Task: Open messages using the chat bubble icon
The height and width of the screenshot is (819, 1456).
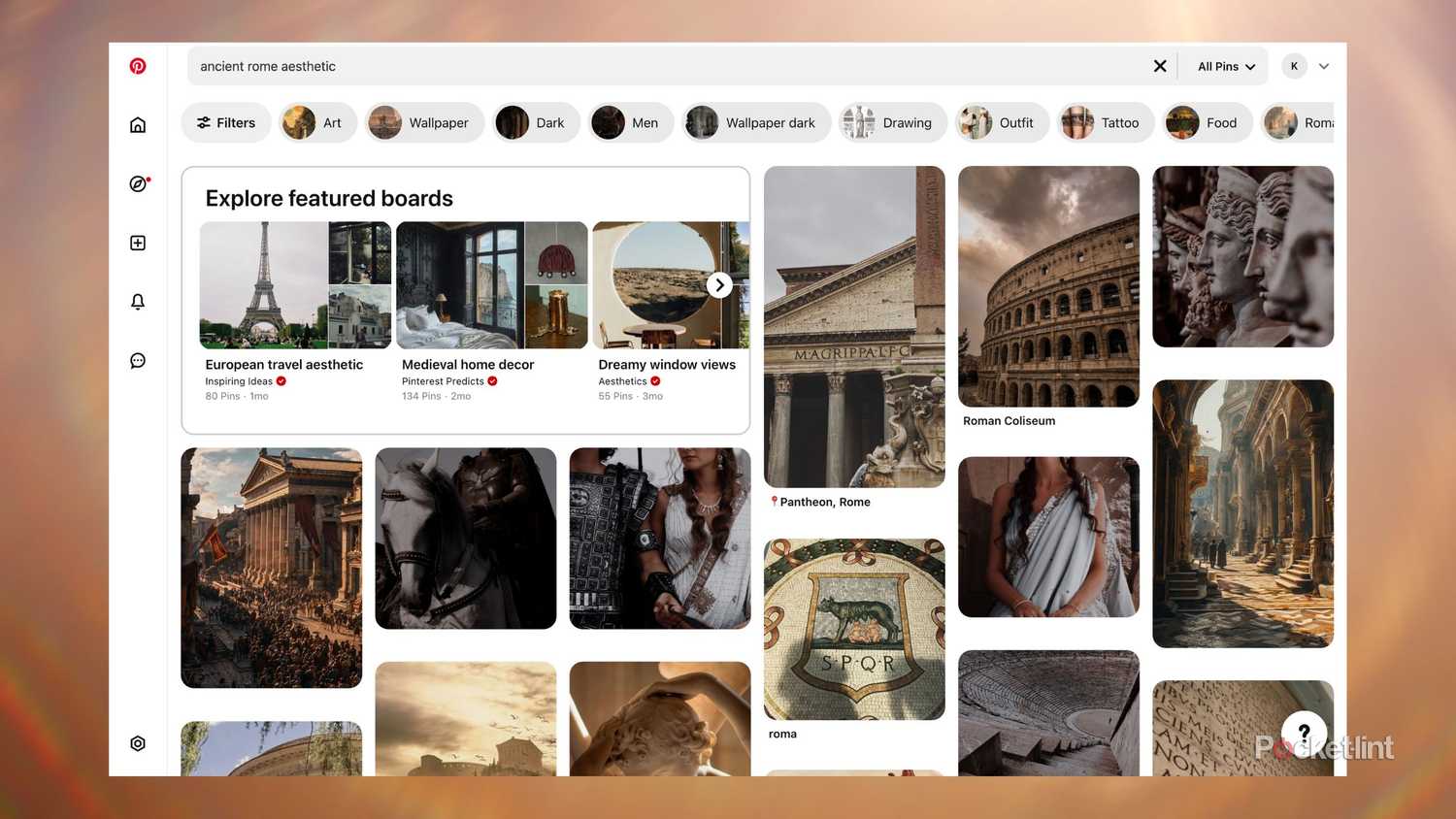Action: 138,360
